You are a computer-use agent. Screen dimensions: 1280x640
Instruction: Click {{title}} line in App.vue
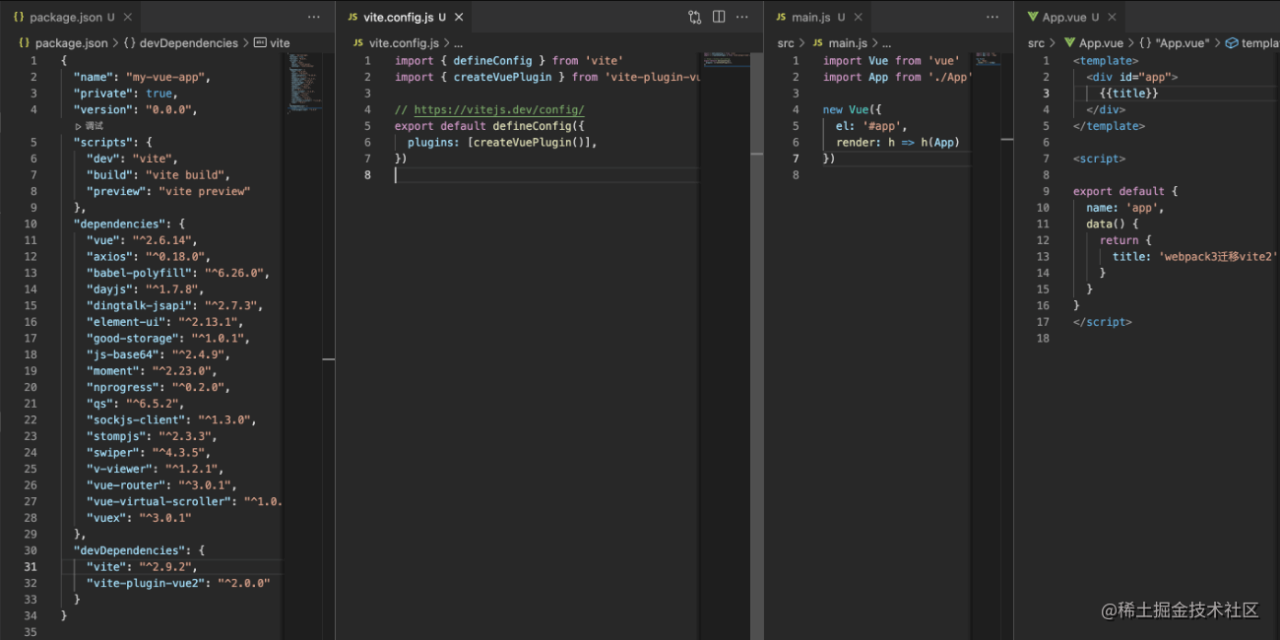[1129, 93]
